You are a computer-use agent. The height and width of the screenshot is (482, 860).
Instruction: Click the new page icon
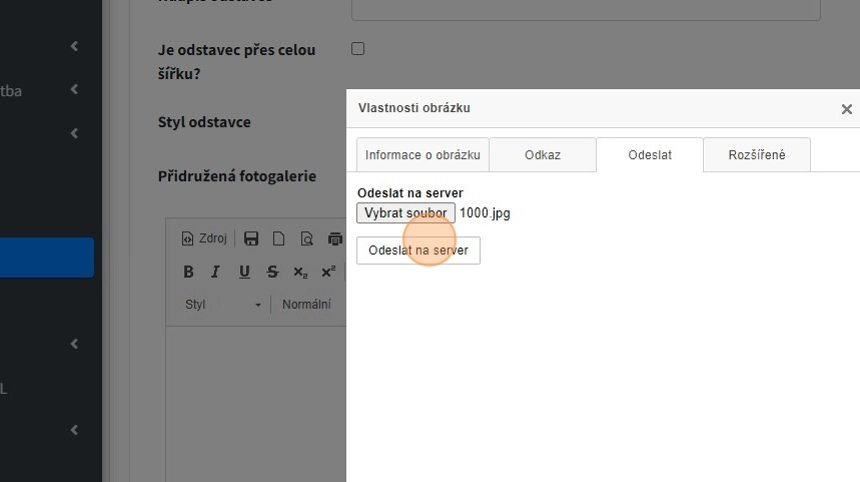pyautogui.click(x=279, y=238)
